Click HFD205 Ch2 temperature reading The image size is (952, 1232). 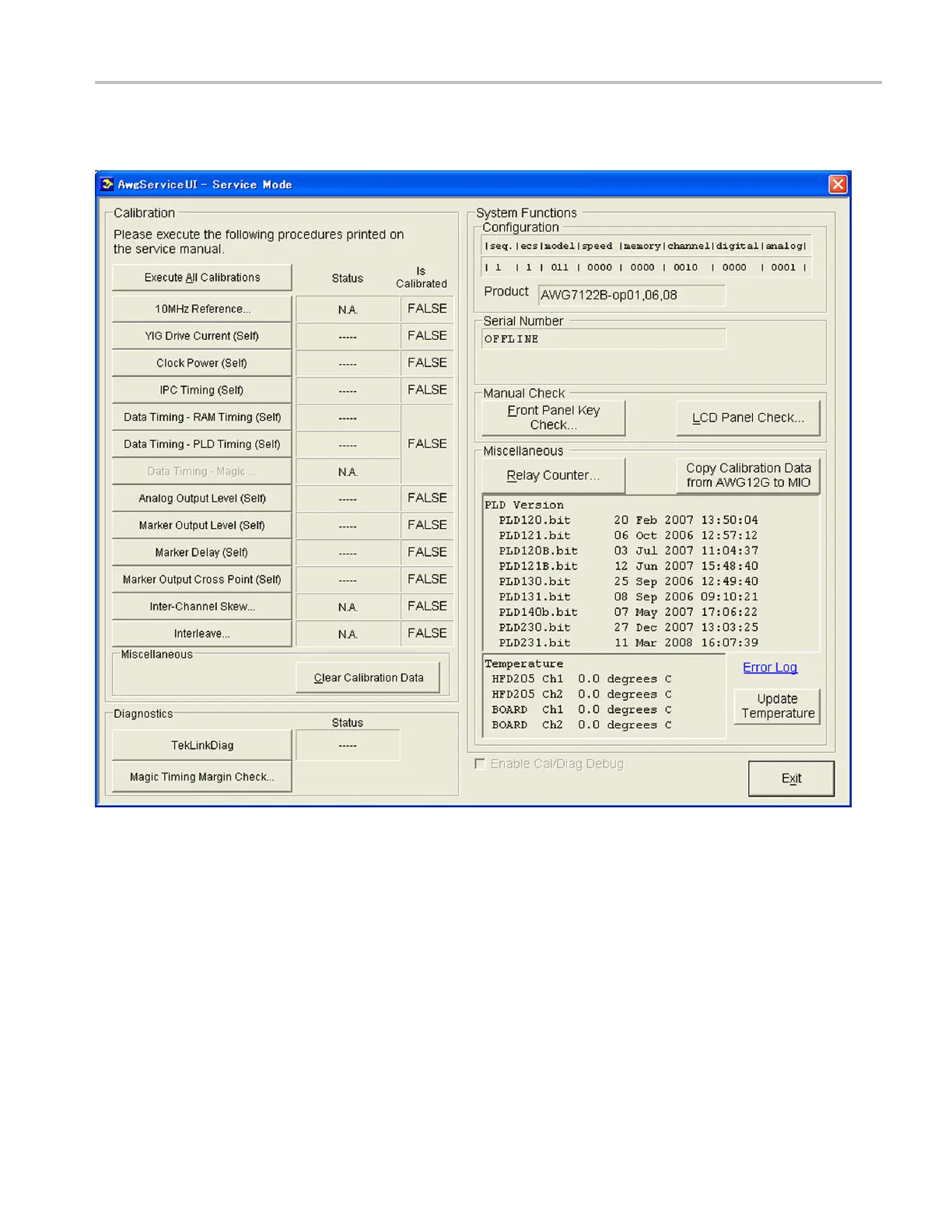coord(582,695)
